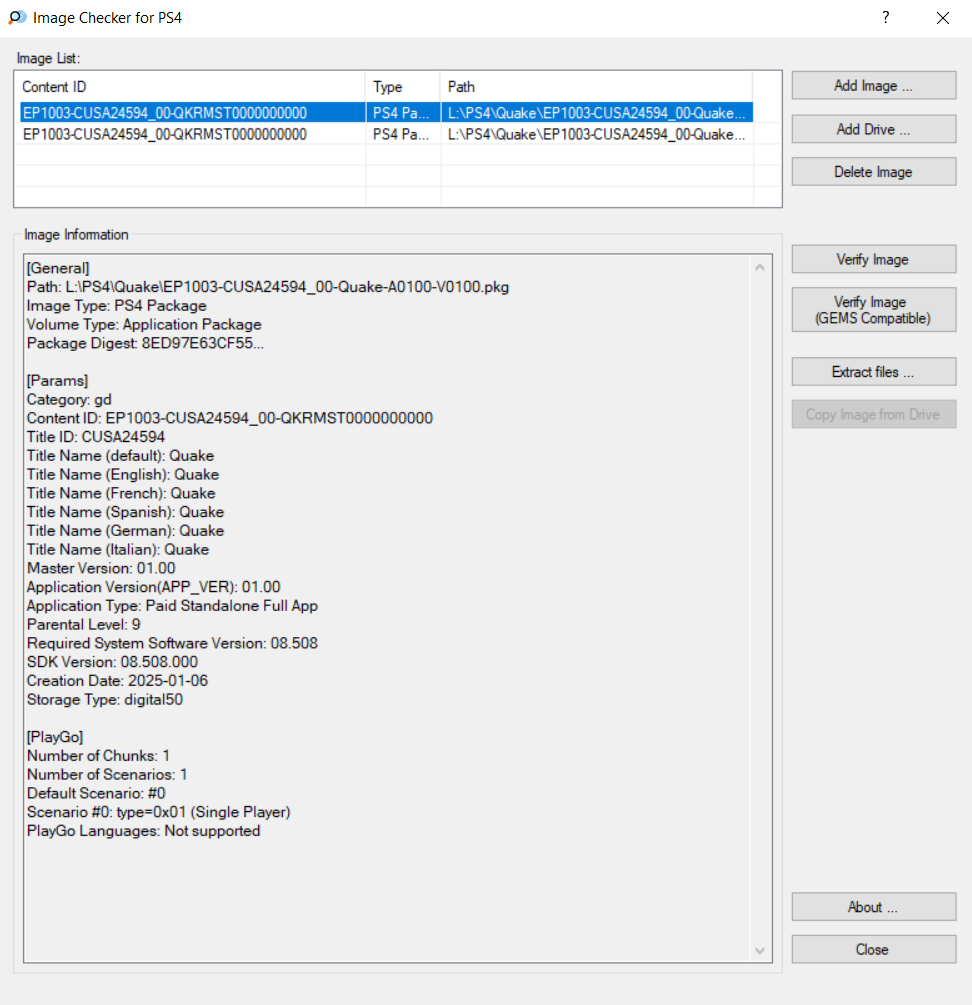Click Scenario #0 Single Player line
Screen dimensions: 972x1005
coord(159,812)
